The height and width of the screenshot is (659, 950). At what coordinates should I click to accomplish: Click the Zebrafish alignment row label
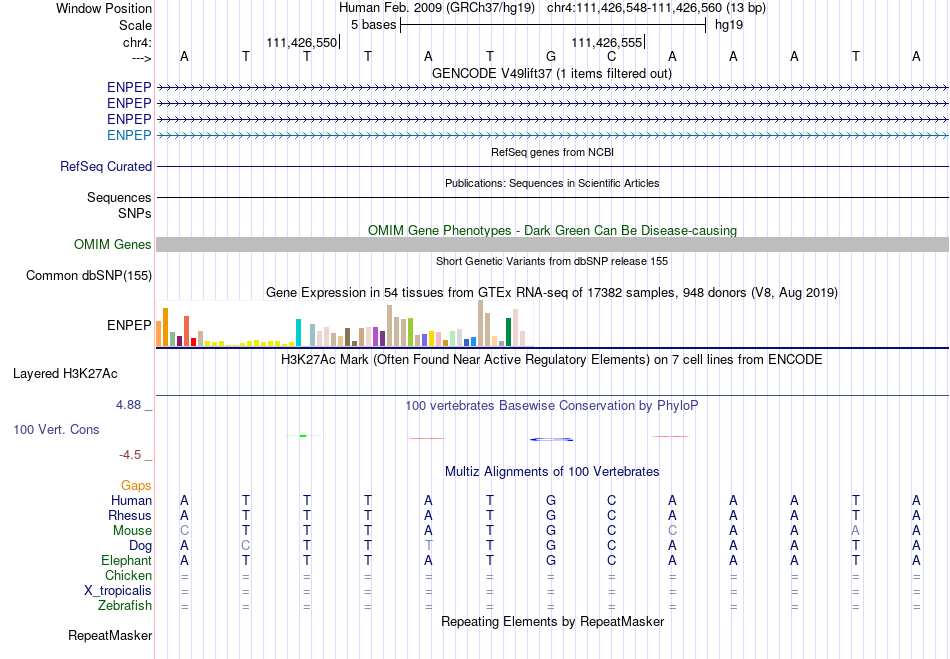[x=125, y=605]
